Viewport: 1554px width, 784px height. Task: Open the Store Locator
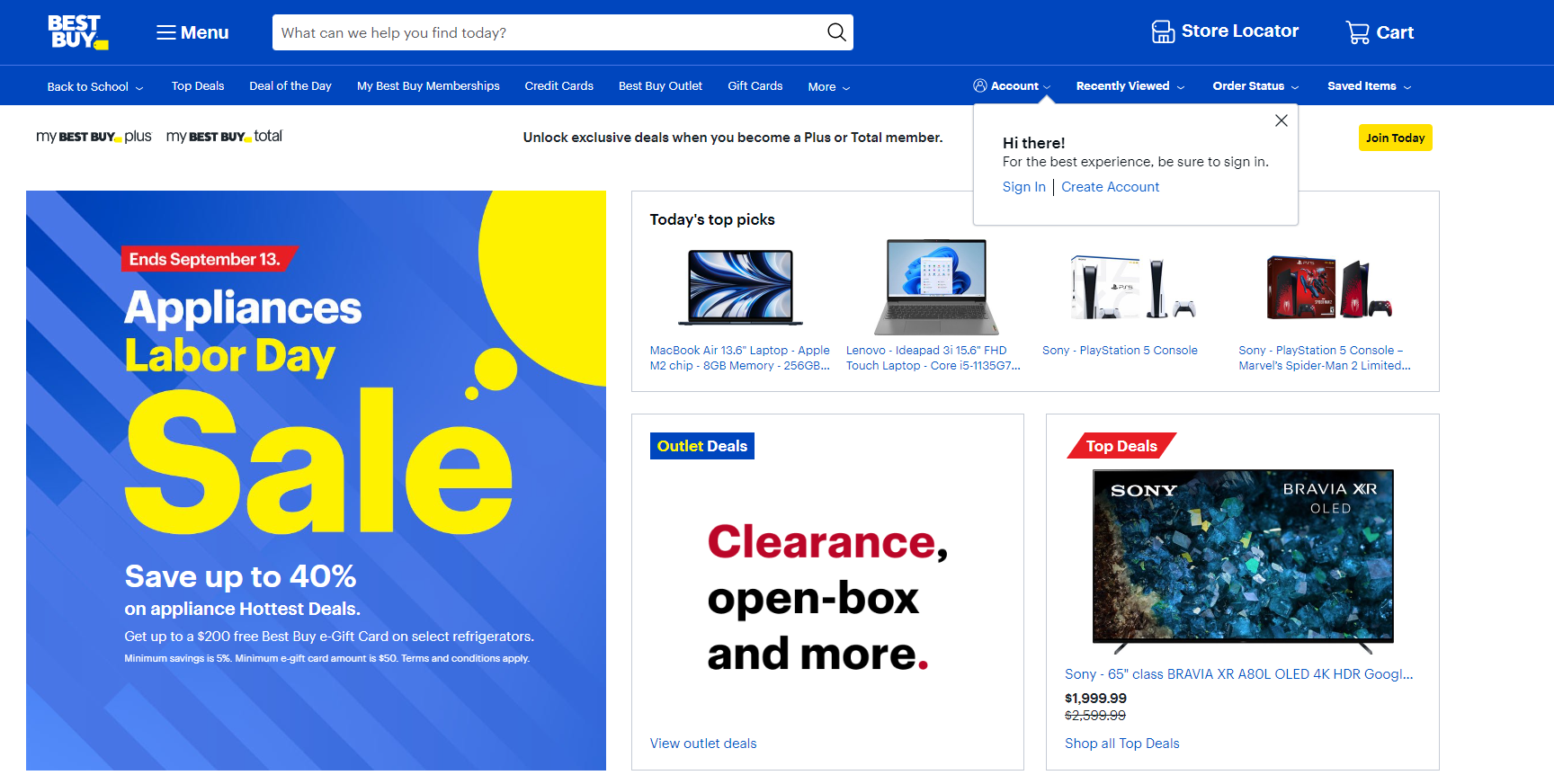(x=1225, y=31)
